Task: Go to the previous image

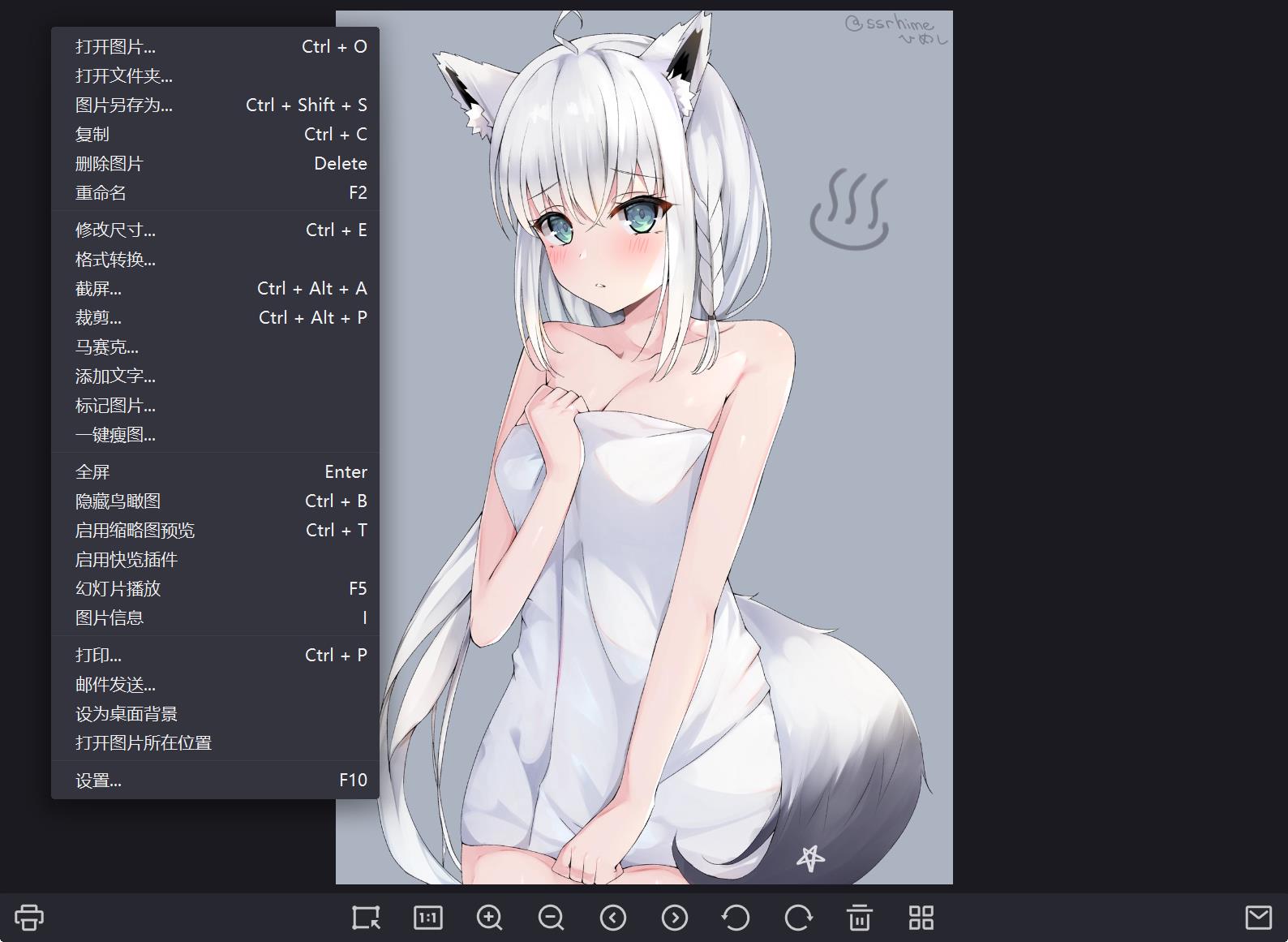Action: [x=613, y=918]
